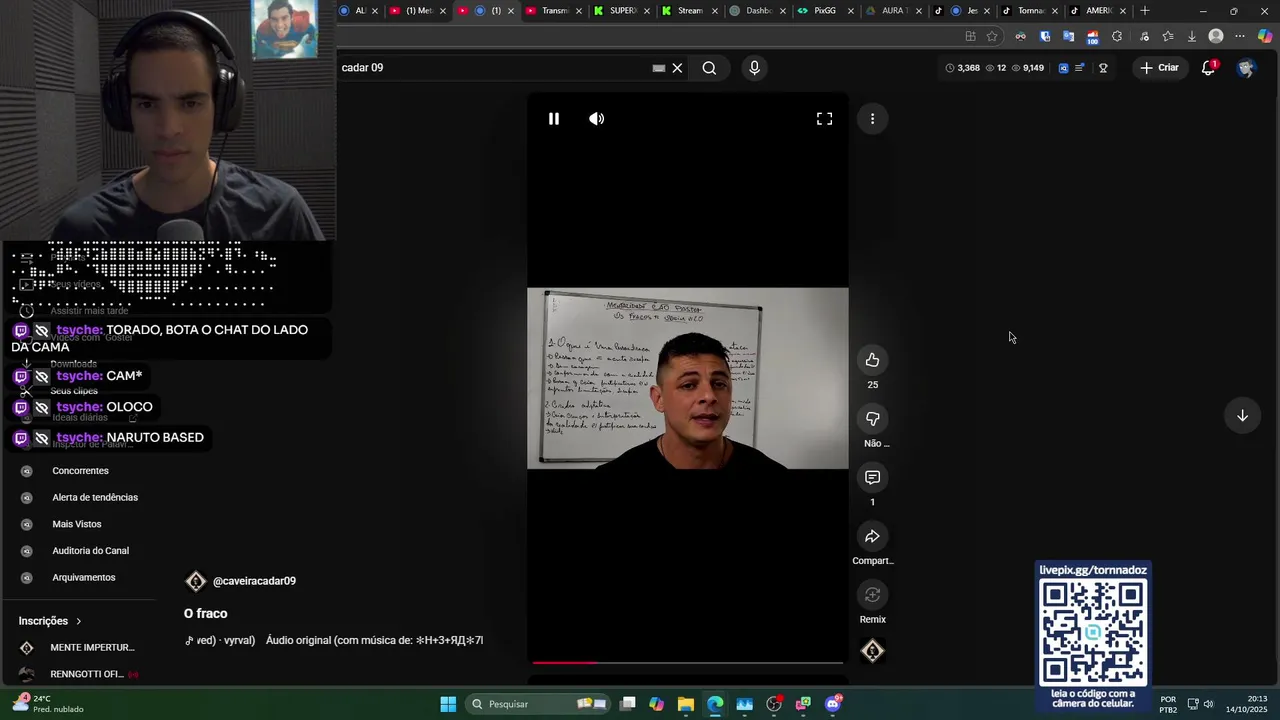The height and width of the screenshot is (720, 1280).
Task: Open the list menu icon beside stats
Action: [x=1080, y=68]
